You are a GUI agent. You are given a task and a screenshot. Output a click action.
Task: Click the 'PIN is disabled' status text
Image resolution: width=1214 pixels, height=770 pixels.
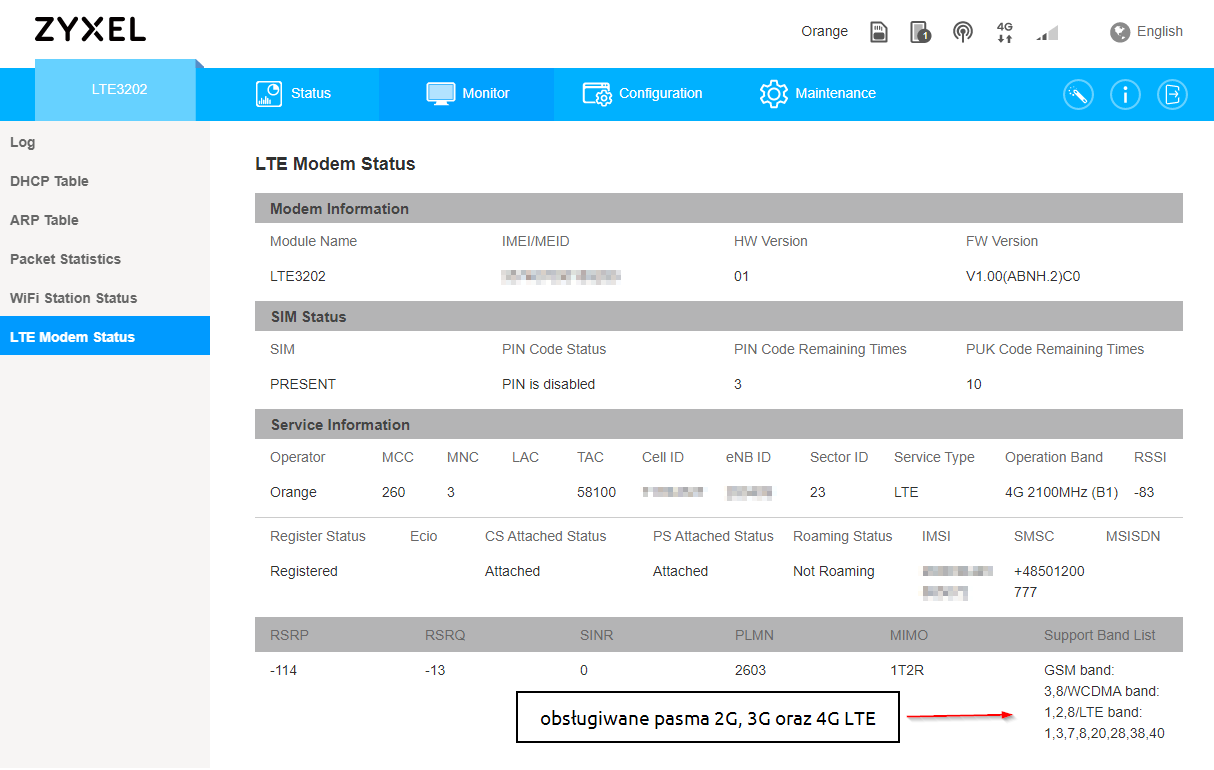548,384
